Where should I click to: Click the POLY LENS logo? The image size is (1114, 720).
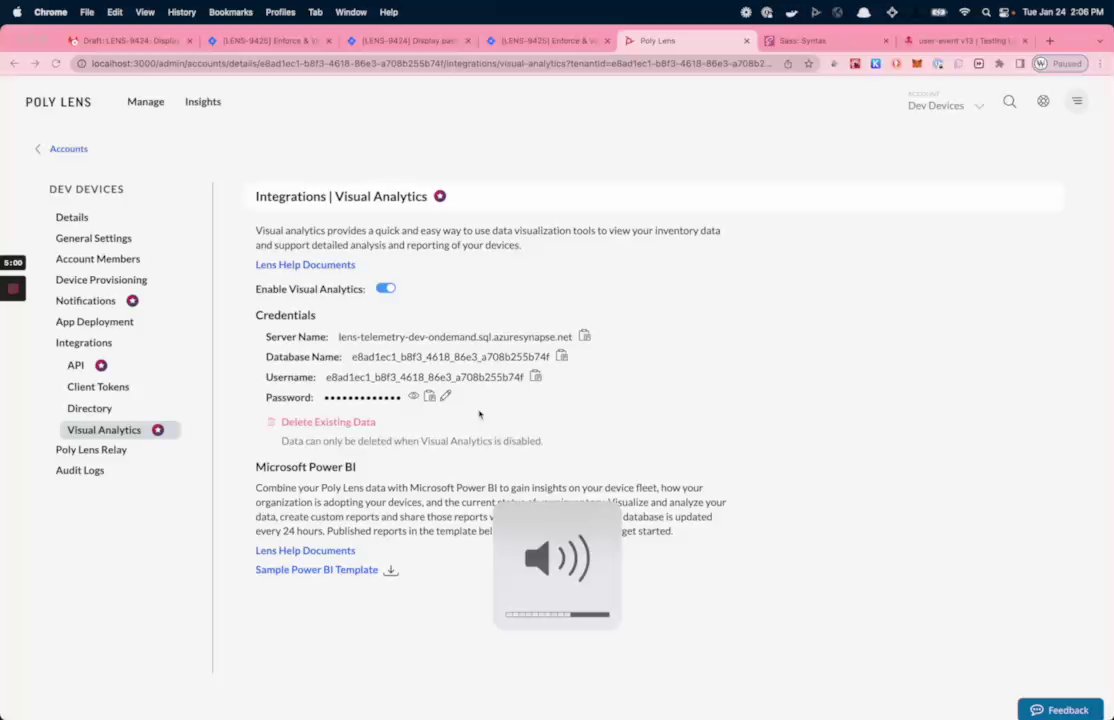click(58, 102)
